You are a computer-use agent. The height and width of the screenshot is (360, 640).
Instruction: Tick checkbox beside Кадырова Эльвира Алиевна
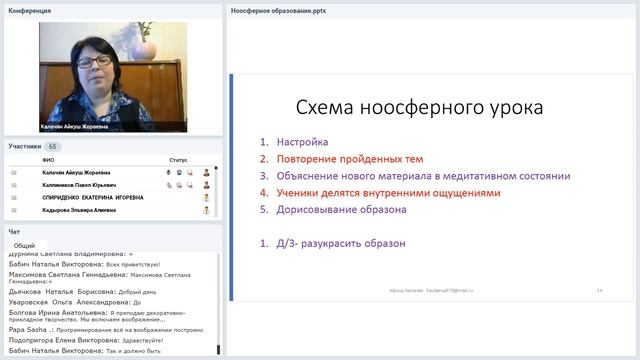click(x=14, y=210)
